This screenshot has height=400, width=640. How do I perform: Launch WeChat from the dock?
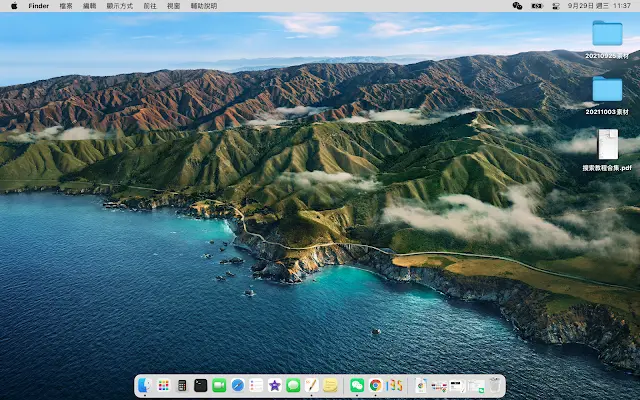tap(357, 385)
